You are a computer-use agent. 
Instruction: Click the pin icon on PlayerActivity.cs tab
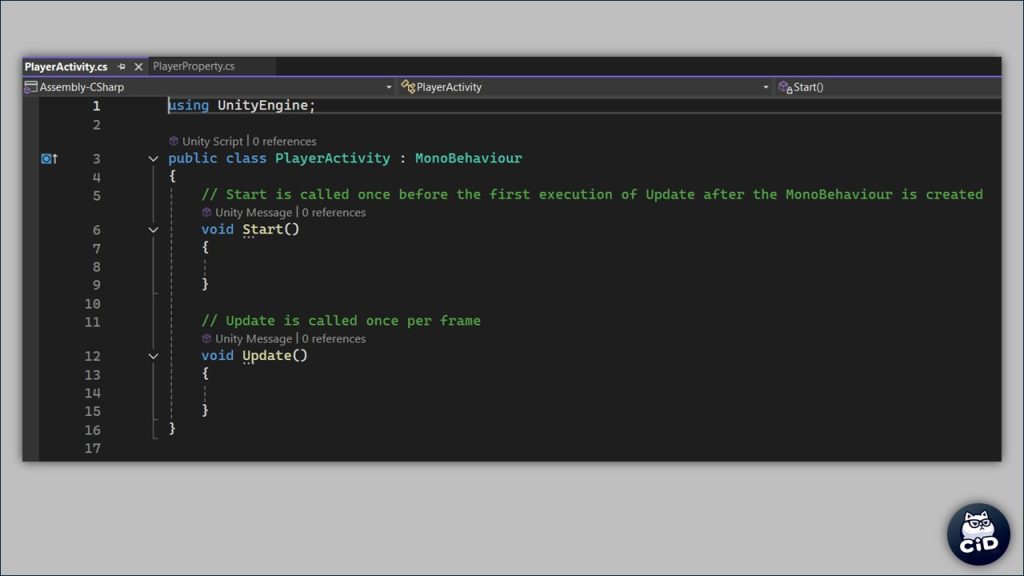pyautogui.click(x=121, y=67)
